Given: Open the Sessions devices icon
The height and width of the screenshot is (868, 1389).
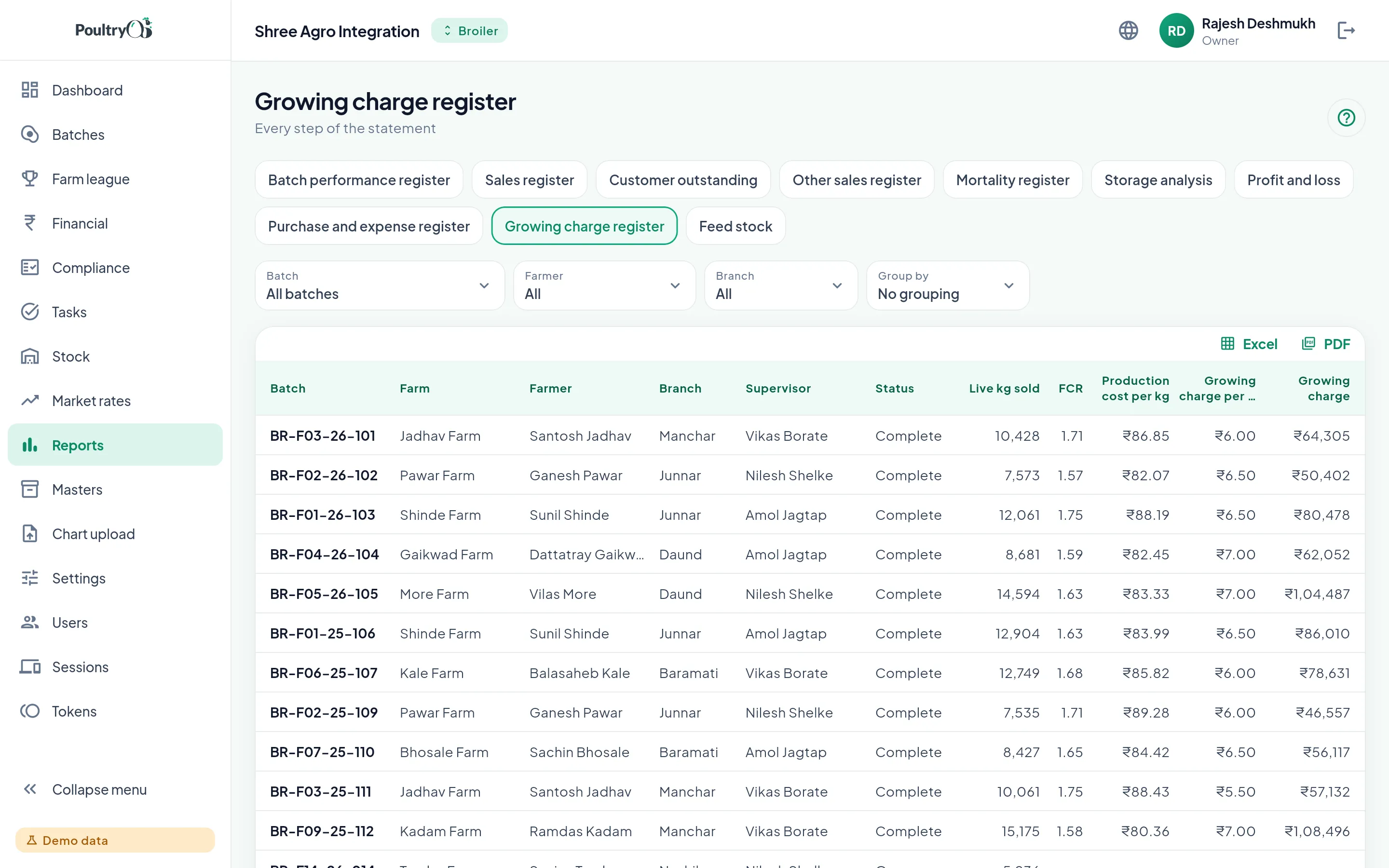Looking at the screenshot, I should 30,666.
